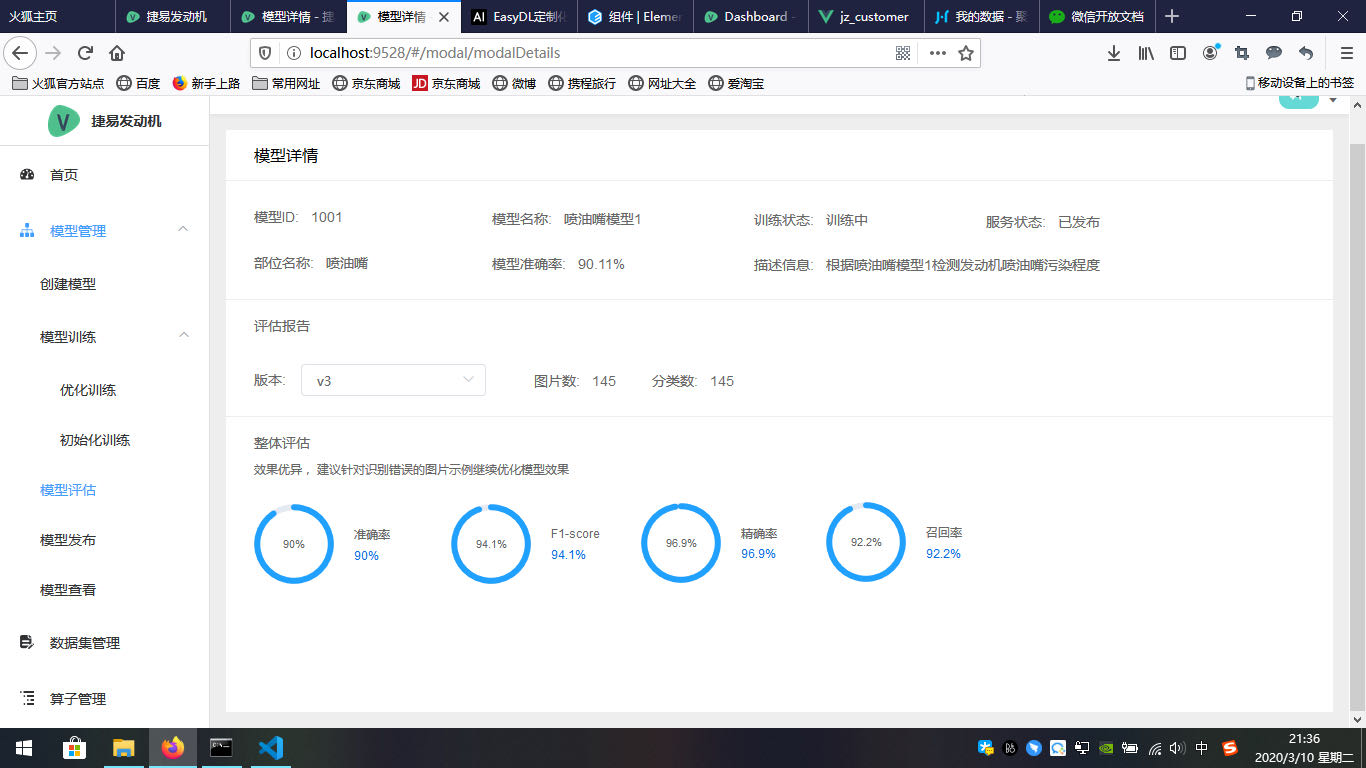This screenshot has width=1366, height=768.
Task: Click the undo arrow icon in toolbar
Action: tap(1306, 53)
